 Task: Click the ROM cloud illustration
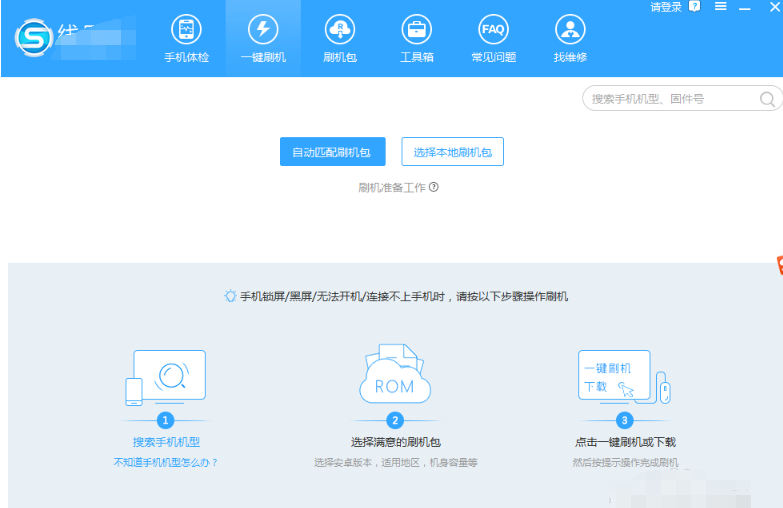(x=395, y=376)
